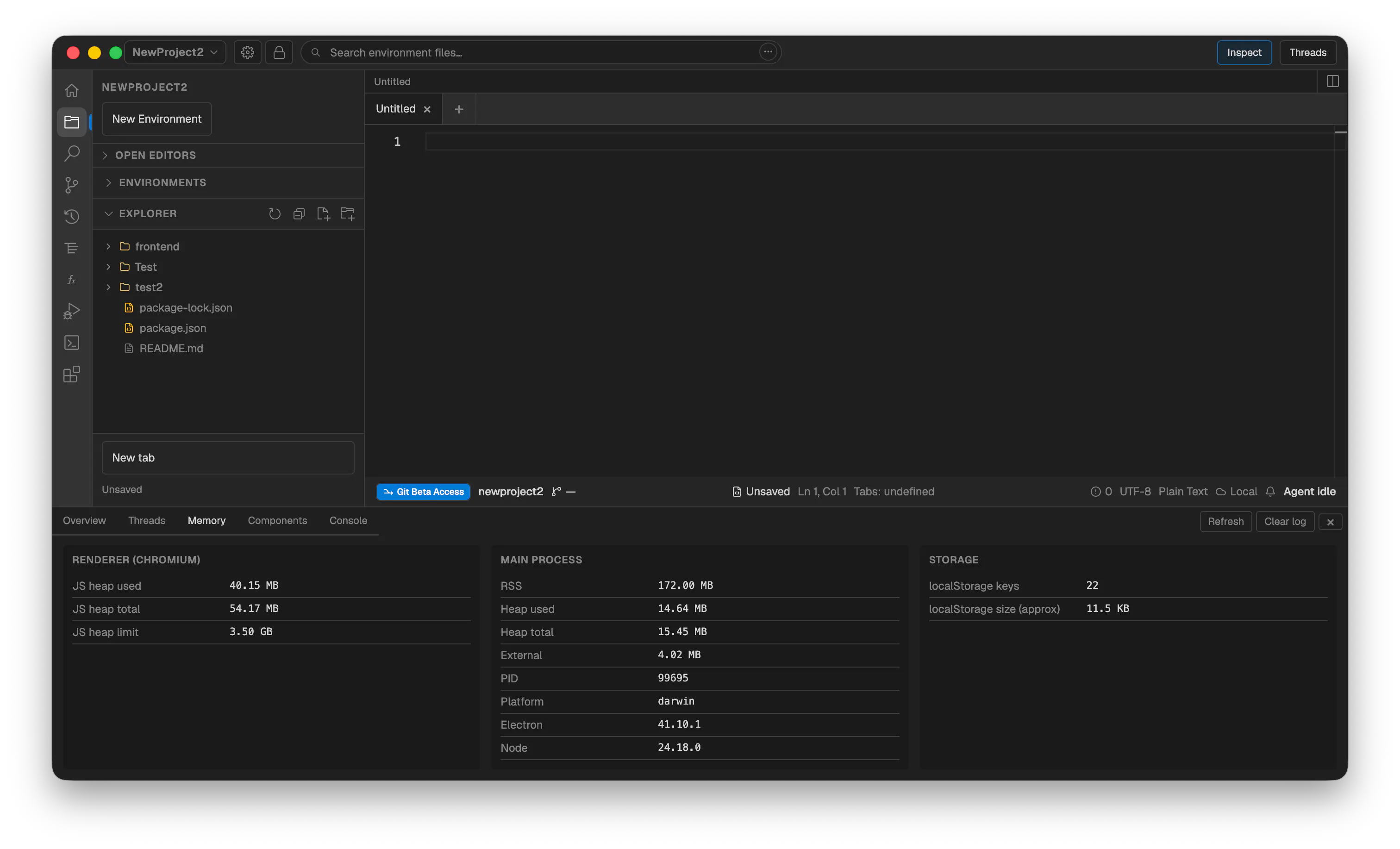Screen dimensions: 1400x849
Task: Expand the Environments section
Action: click(228, 182)
